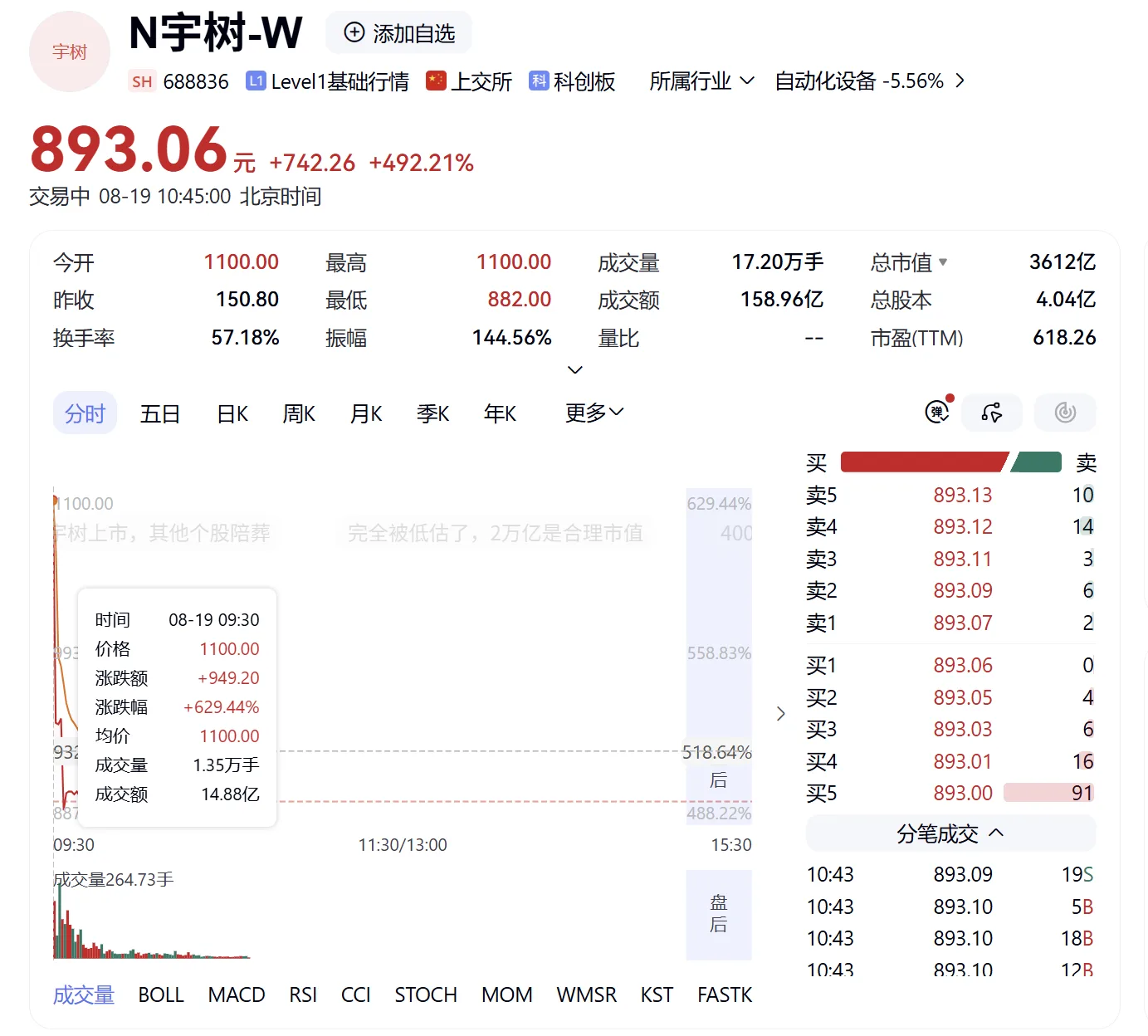The height and width of the screenshot is (1036, 1148).
Task: Select the RSI indicator
Action: click(303, 994)
